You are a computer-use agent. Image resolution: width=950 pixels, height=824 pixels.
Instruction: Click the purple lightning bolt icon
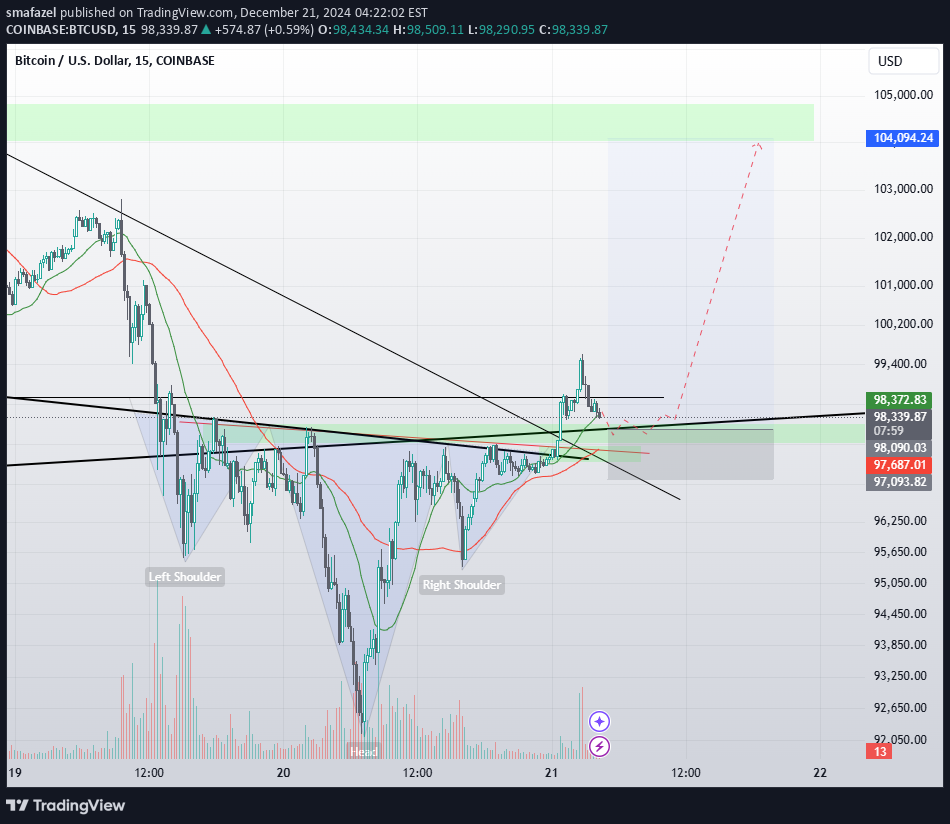click(x=599, y=746)
